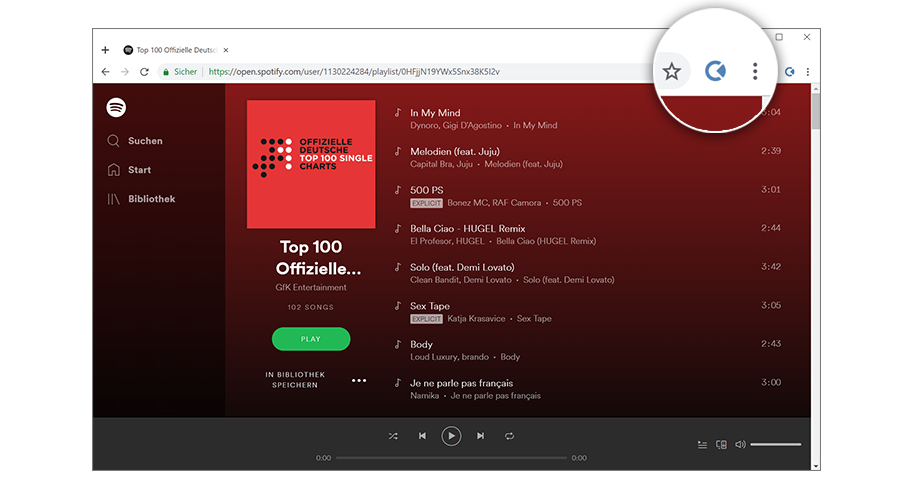
Task: Open artist link Capital Bra, Juju
Action: click(x=441, y=164)
